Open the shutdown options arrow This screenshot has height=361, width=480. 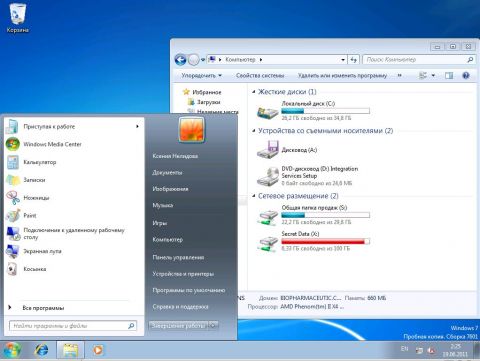tap(213, 325)
